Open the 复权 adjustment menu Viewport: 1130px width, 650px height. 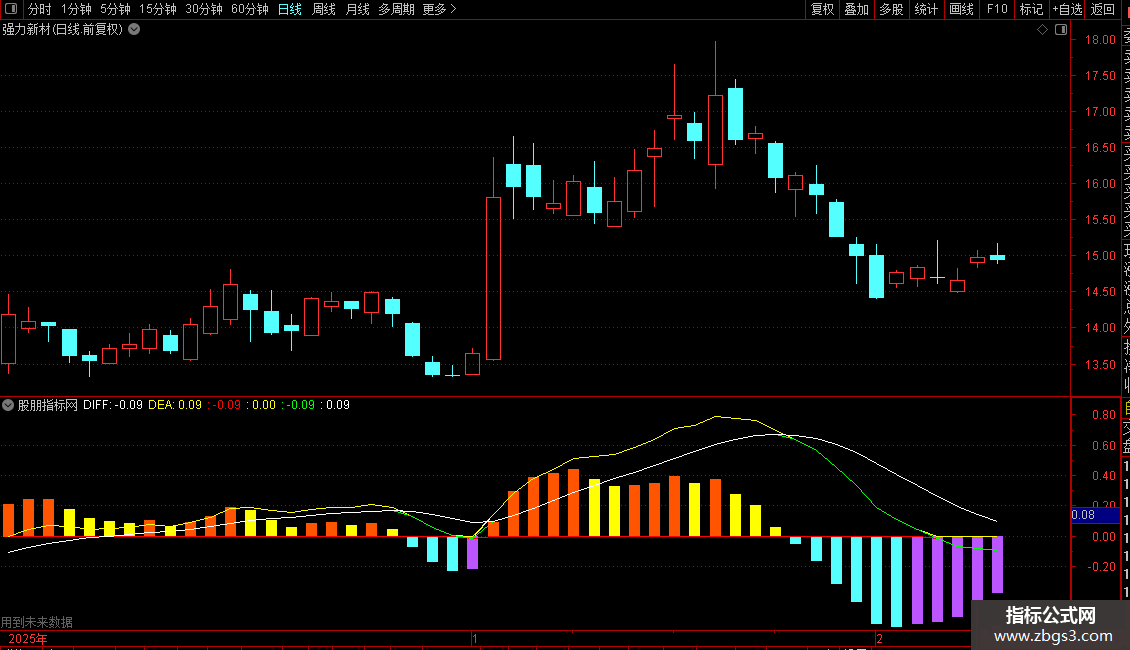(x=822, y=9)
